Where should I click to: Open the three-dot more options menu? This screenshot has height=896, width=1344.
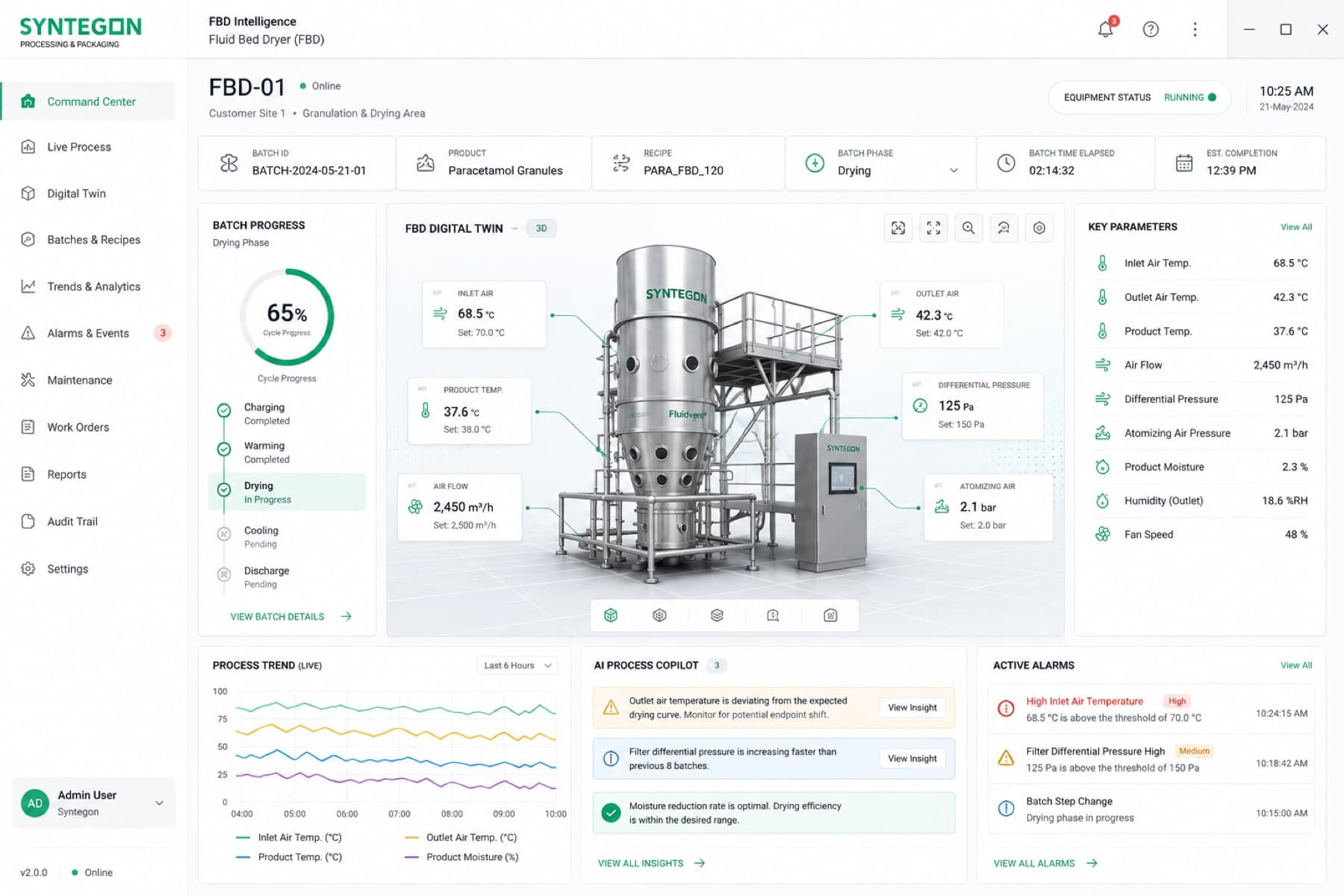pyautogui.click(x=1195, y=29)
